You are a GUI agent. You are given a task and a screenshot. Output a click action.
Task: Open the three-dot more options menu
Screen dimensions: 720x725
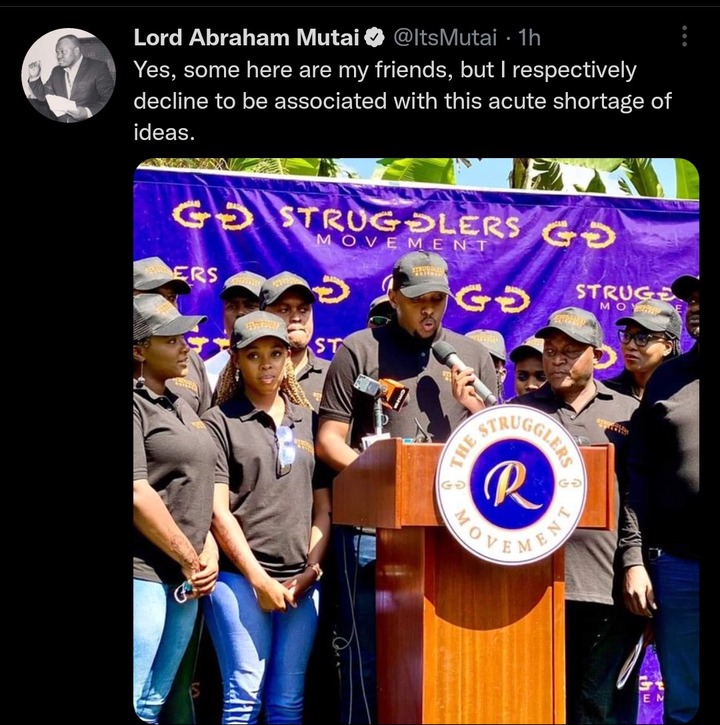point(684,36)
